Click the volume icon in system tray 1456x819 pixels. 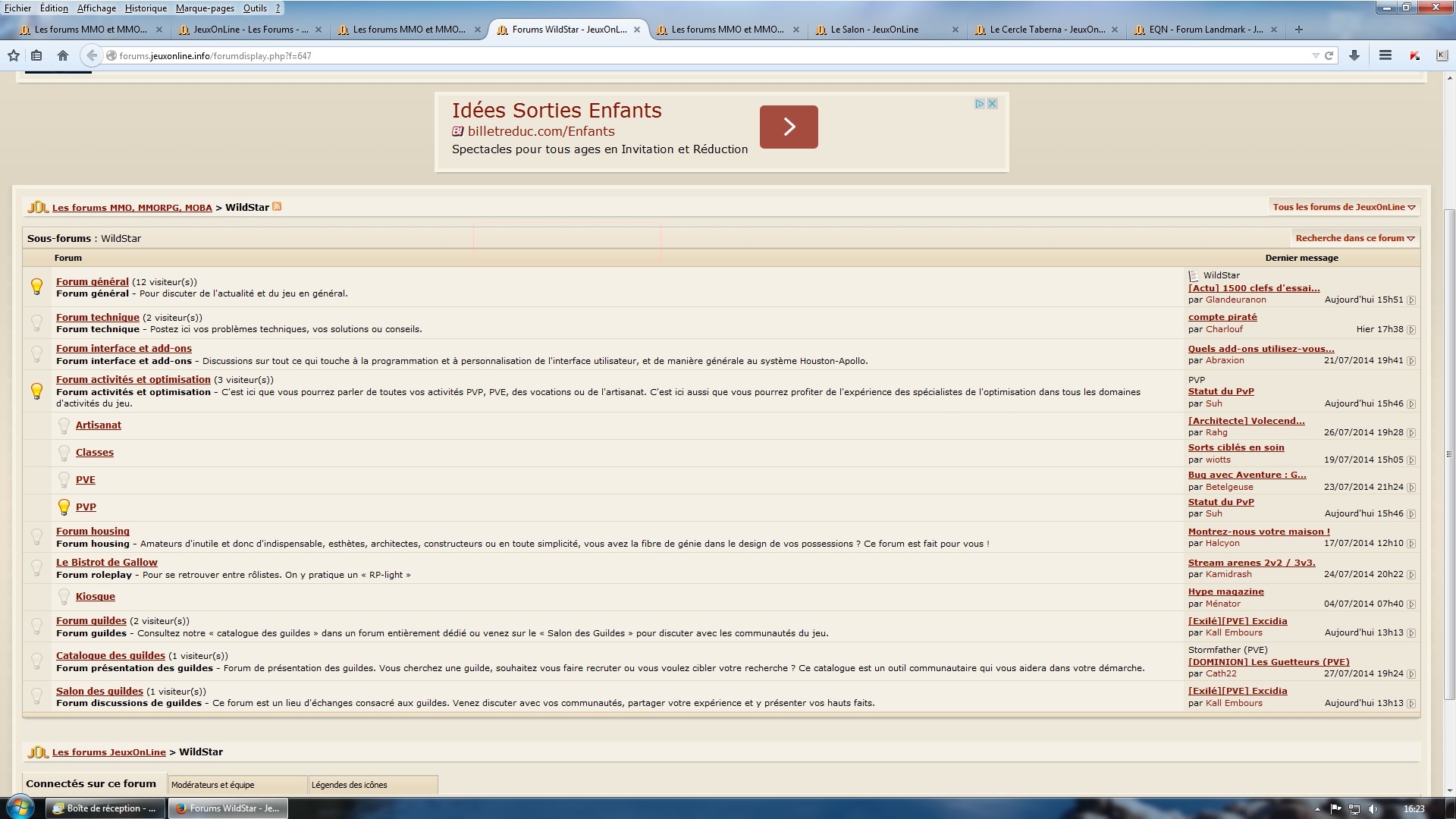1373,809
